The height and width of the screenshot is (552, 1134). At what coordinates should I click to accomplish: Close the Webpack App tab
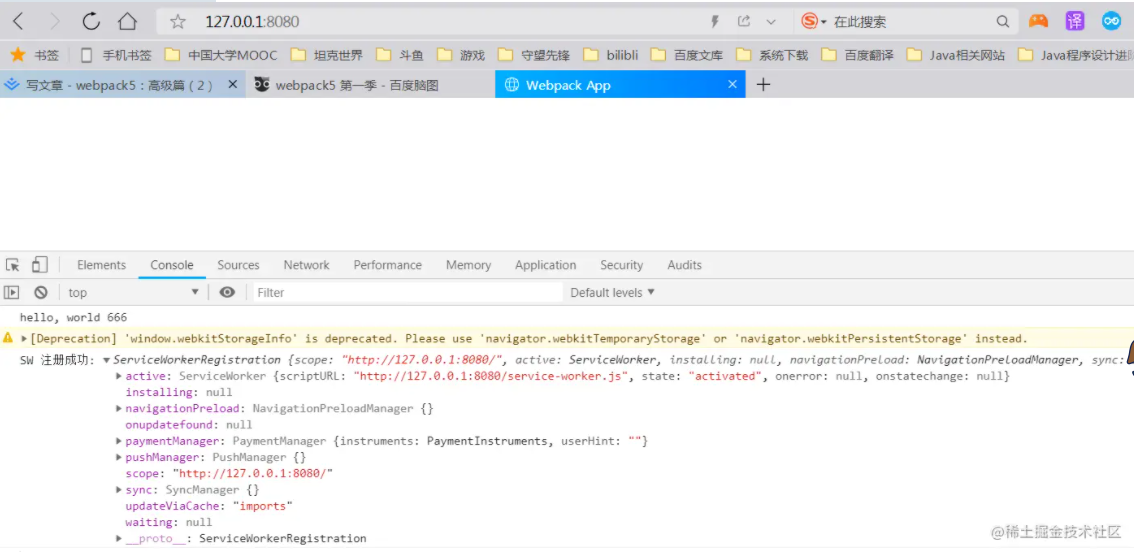pyautogui.click(x=732, y=84)
